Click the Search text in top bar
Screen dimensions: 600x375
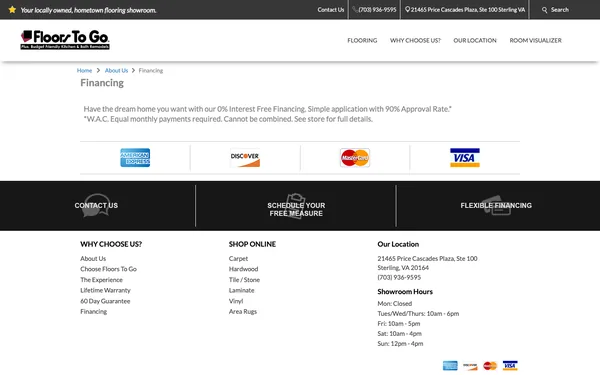point(559,10)
